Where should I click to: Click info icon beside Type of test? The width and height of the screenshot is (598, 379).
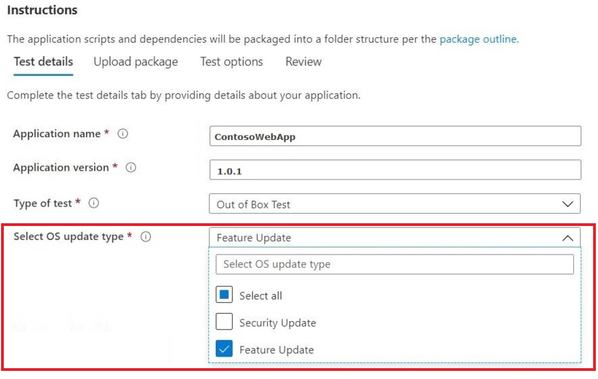coord(94,203)
